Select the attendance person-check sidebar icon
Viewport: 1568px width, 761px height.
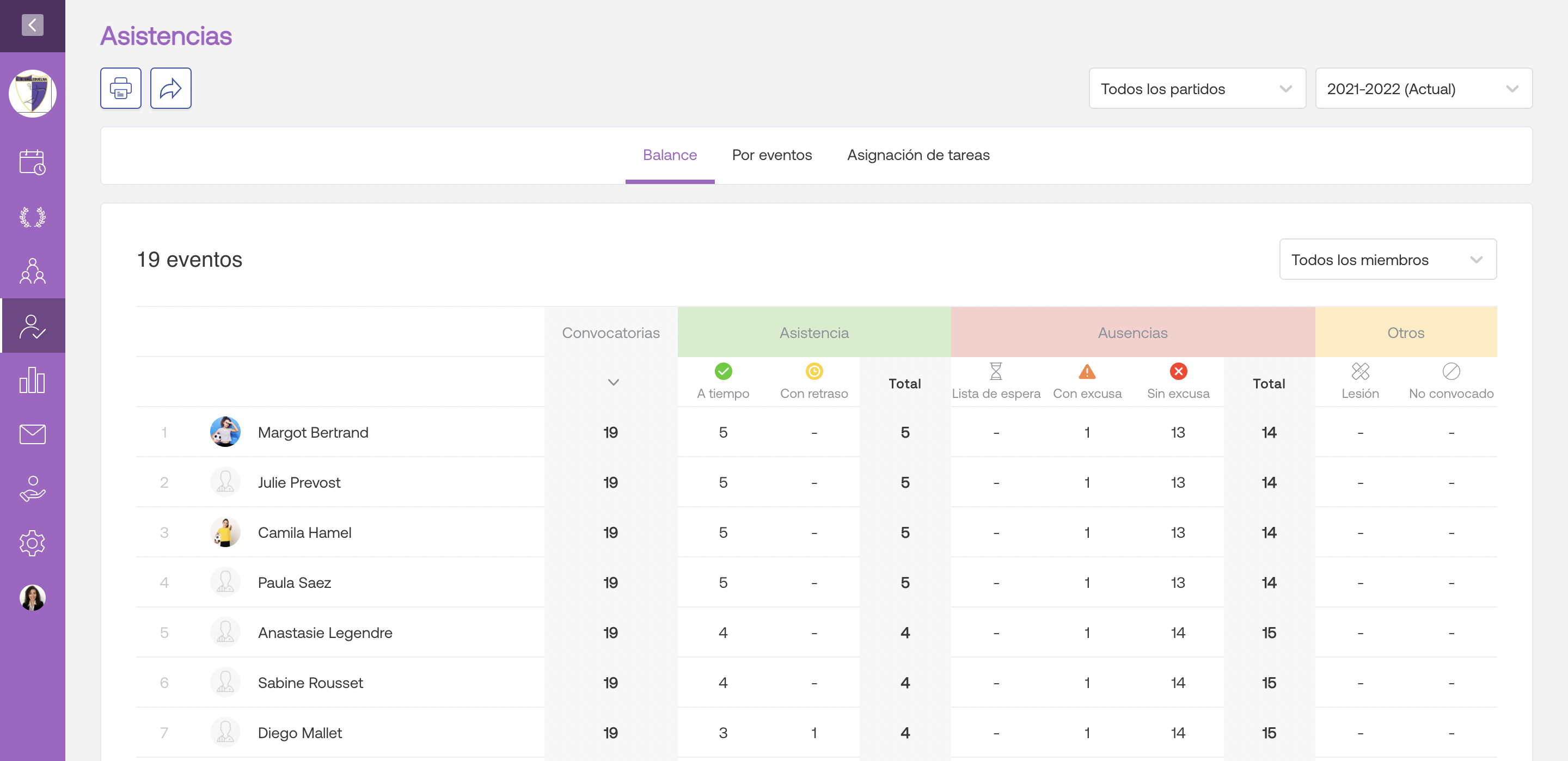coord(32,326)
